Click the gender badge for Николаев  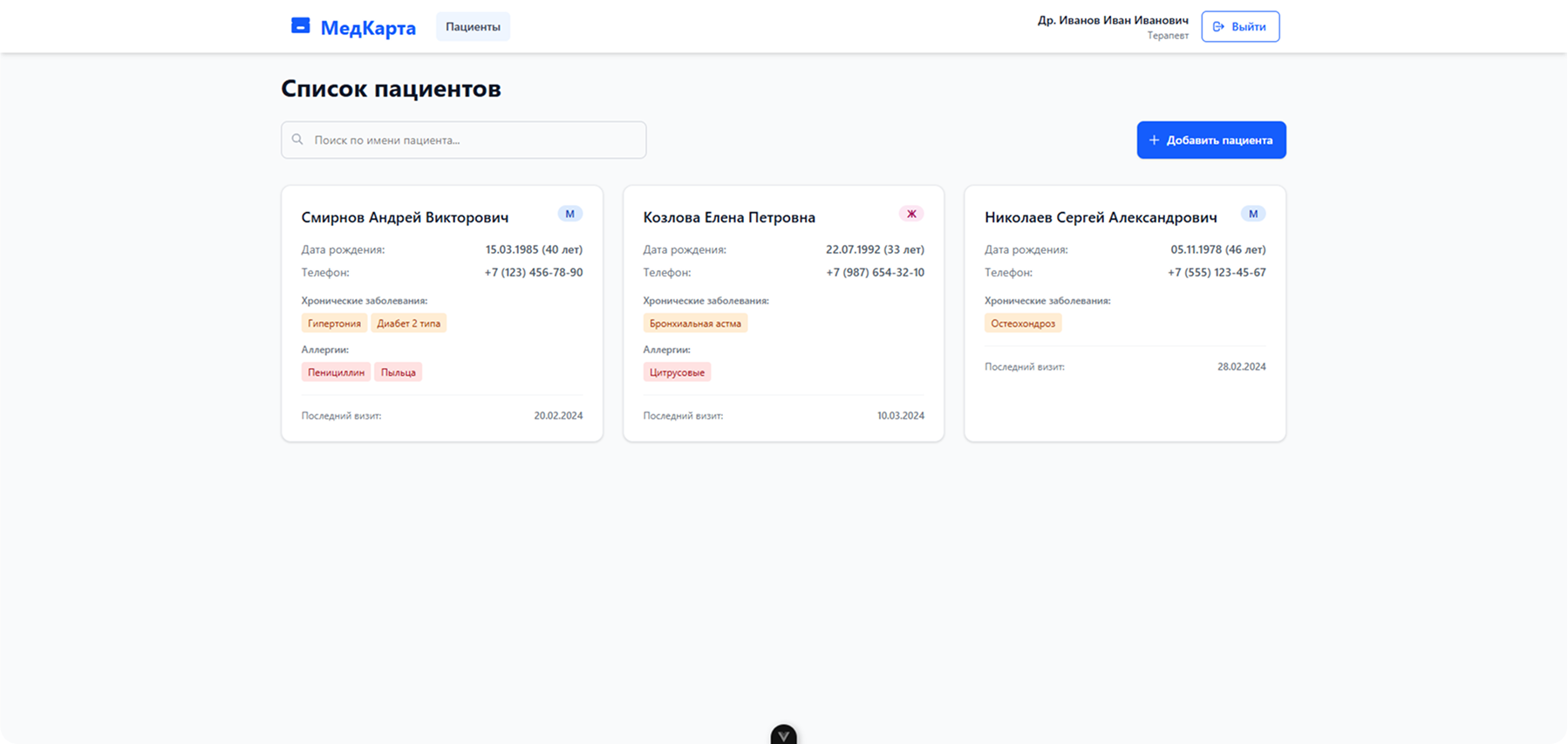point(1253,214)
